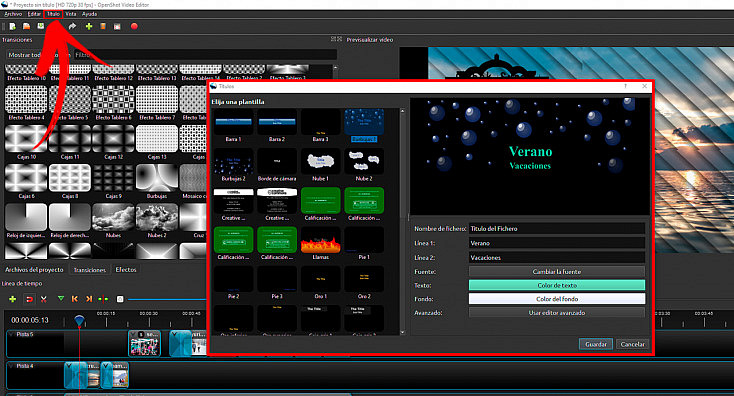
Task: Collapse Pista 4 track arrow
Action: [11, 366]
